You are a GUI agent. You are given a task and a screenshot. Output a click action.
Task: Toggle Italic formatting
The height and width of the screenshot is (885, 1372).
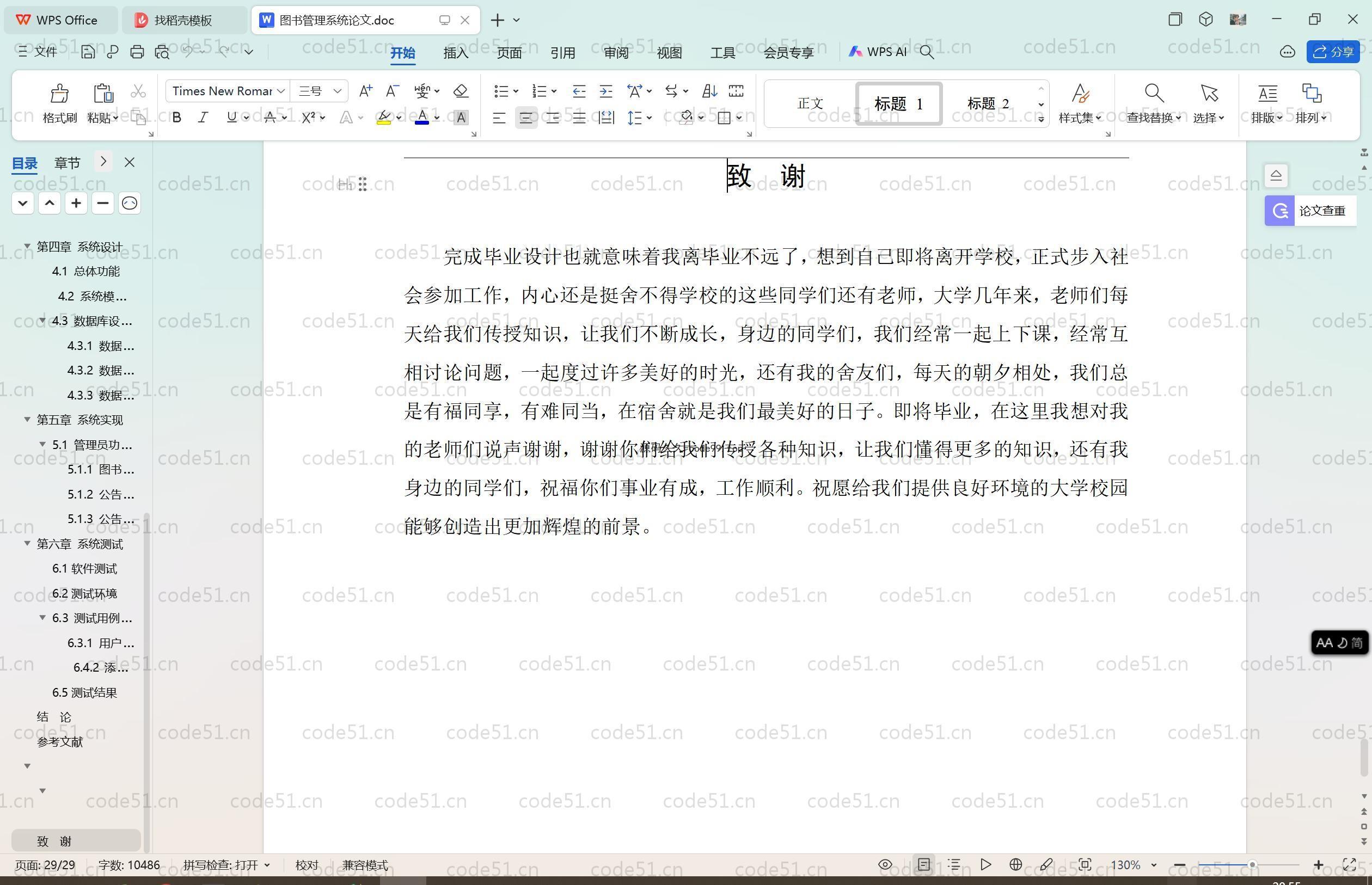(x=203, y=118)
